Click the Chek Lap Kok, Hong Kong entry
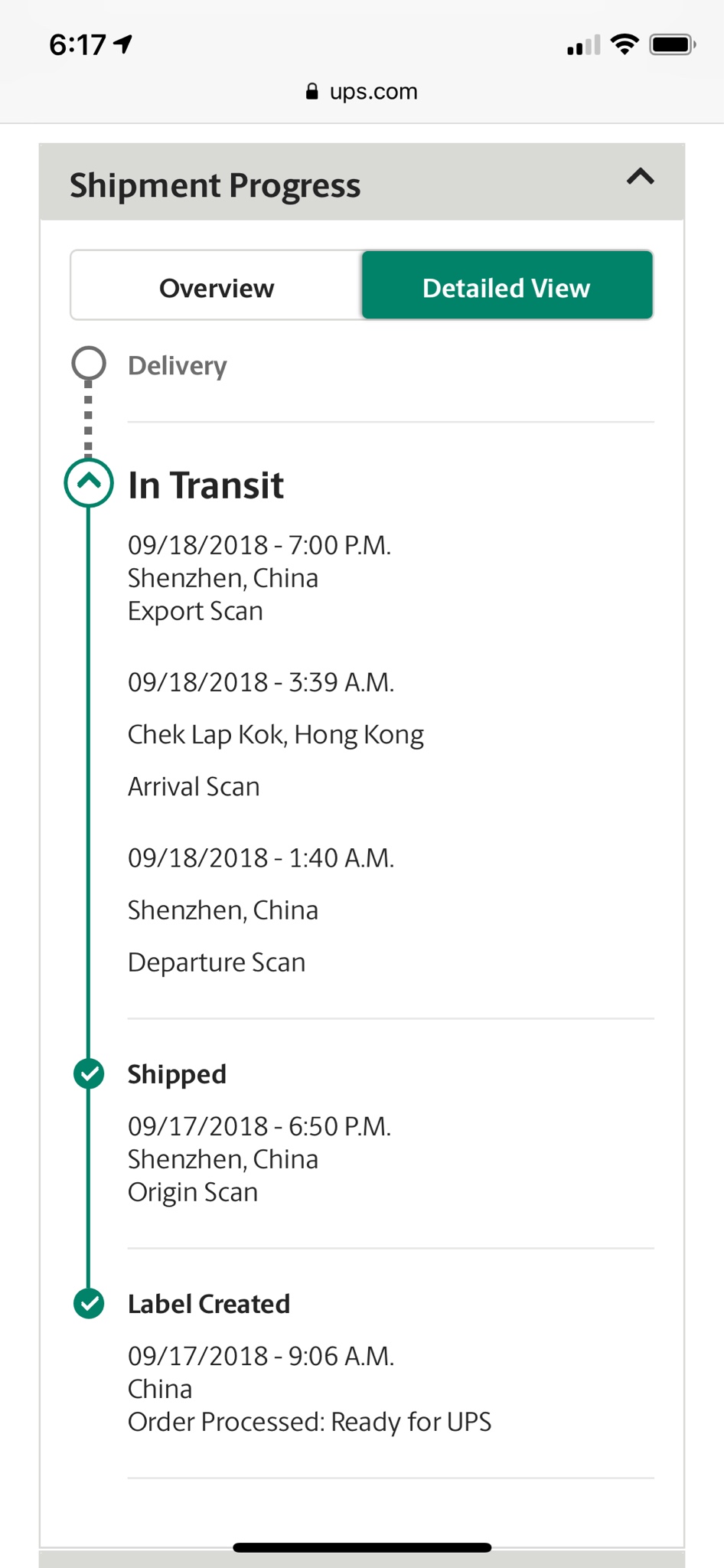This screenshot has width=724, height=1568. pyautogui.click(x=276, y=734)
